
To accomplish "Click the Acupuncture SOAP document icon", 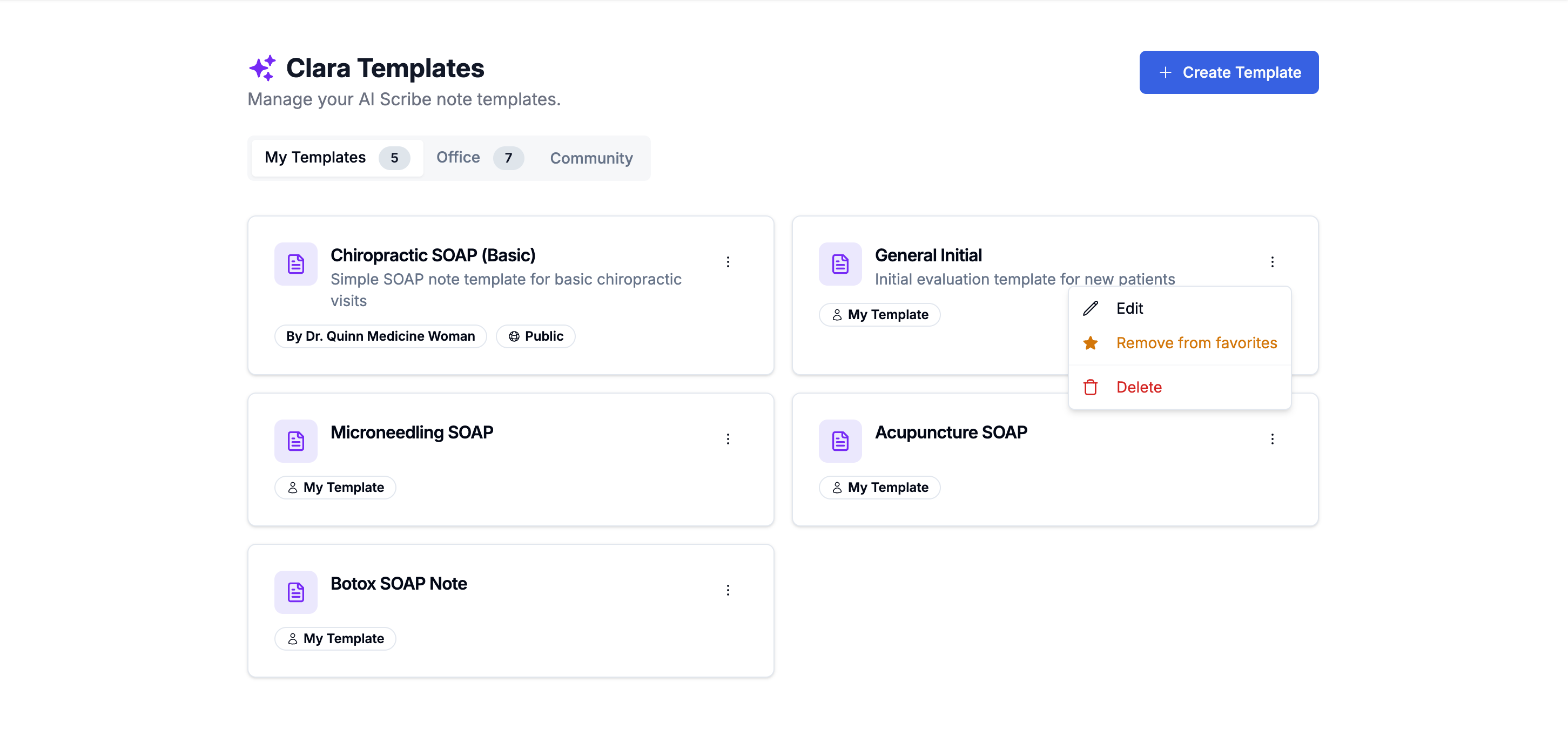I will 840,441.
